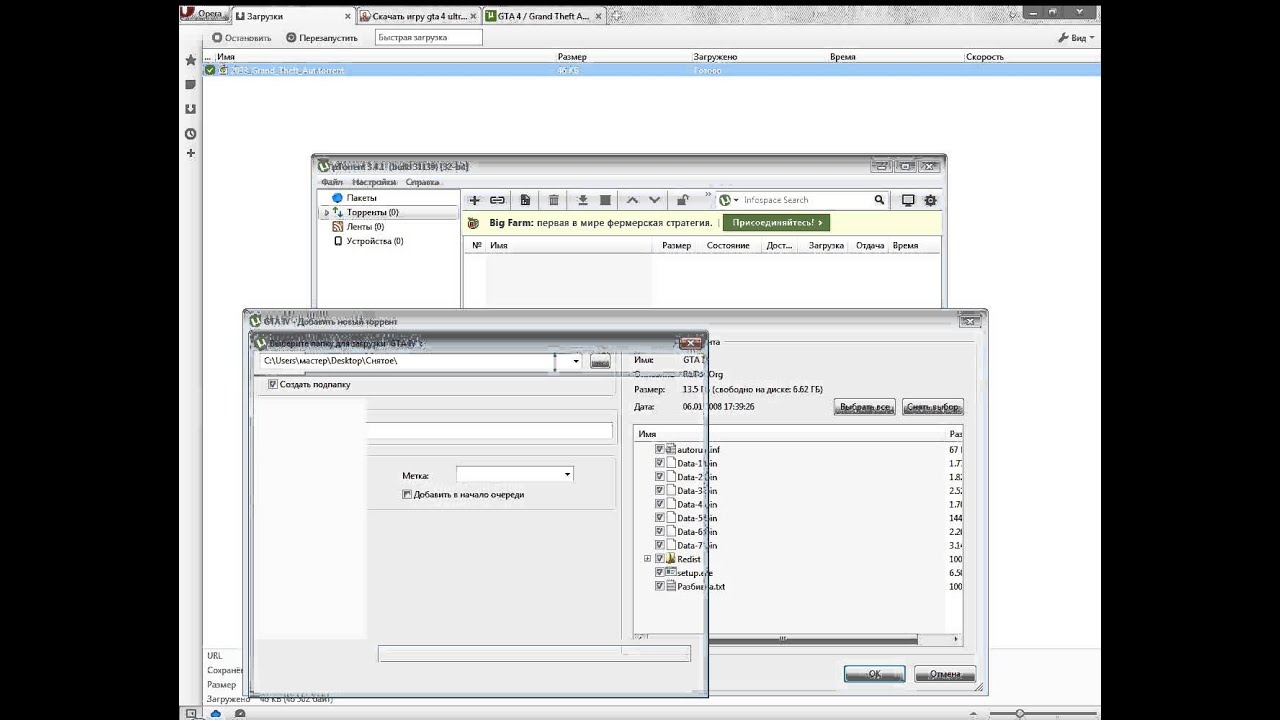Uncheck the setup.exe checkbox
The width and height of the screenshot is (1280, 720).
pyautogui.click(x=659, y=573)
